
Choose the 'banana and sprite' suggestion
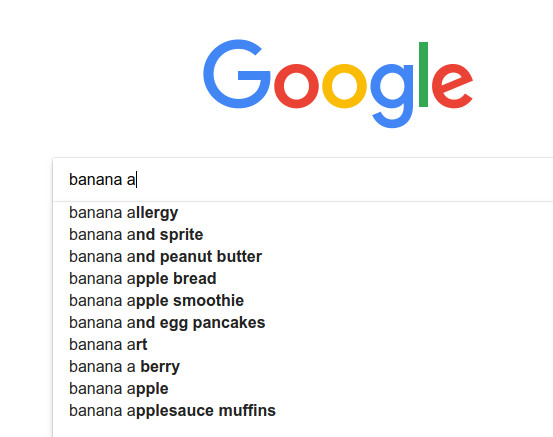tap(303, 235)
